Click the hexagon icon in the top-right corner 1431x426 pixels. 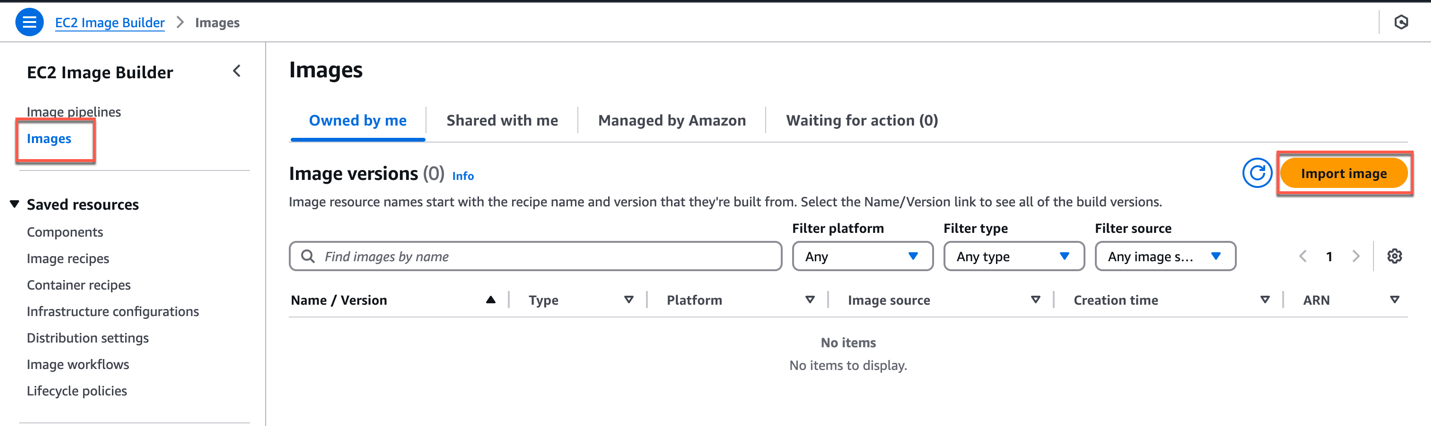pos(1401,22)
